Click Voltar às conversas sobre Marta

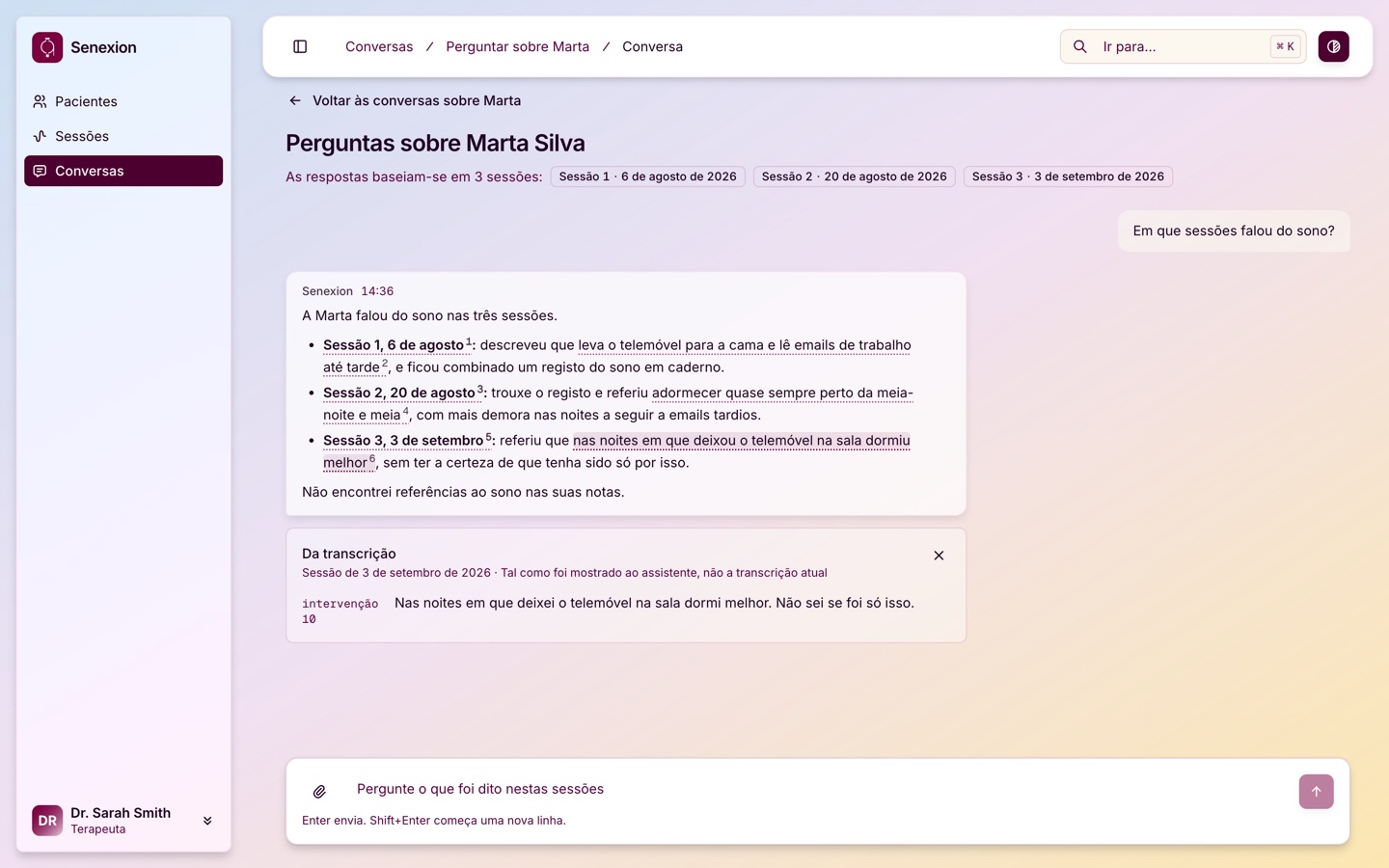coord(404,100)
